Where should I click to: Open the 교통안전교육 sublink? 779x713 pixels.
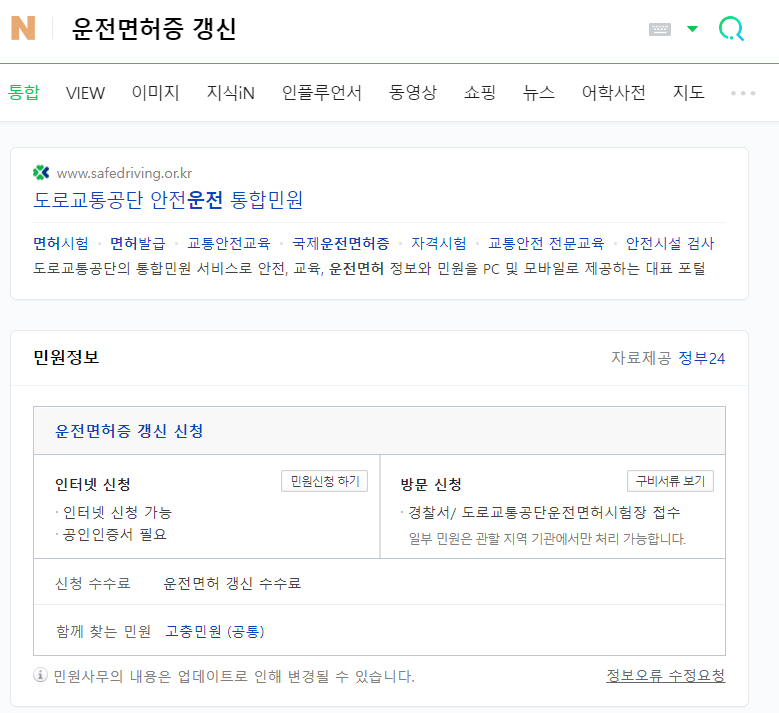tap(229, 243)
